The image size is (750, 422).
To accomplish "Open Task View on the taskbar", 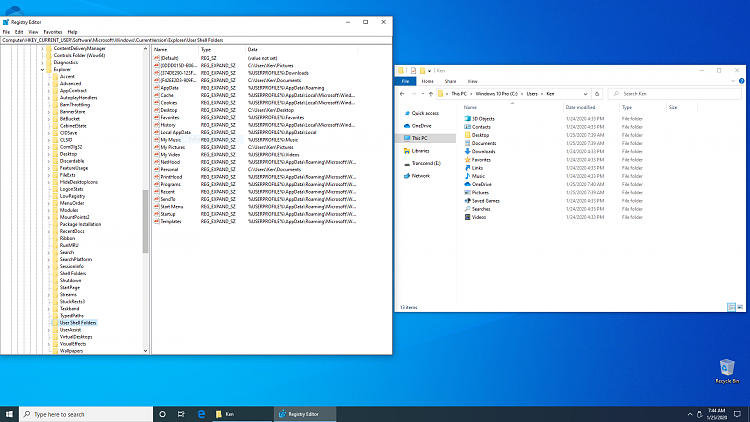I will pos(181,414).
